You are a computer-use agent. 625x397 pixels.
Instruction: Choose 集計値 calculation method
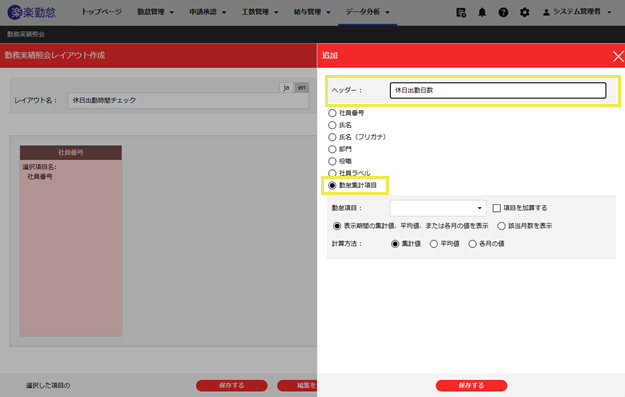(x=395, y=244)
